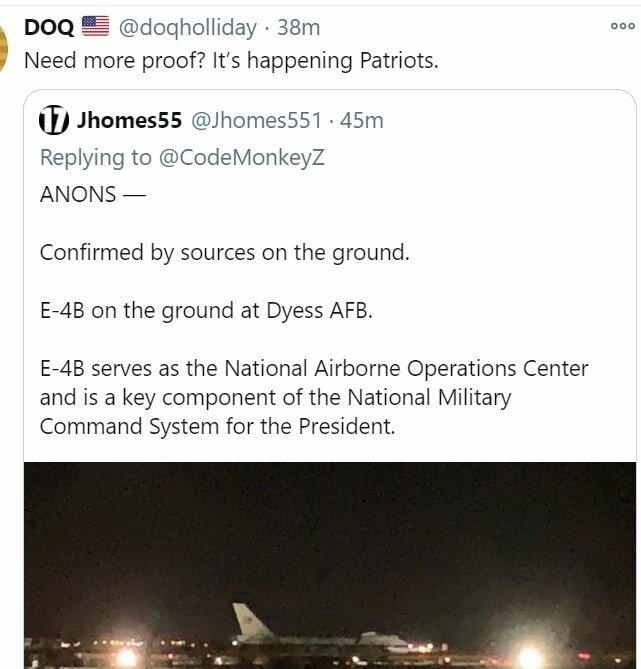Follow the @CodeMonkeyZ mention link
Image resolution: width=641 pixels, height=669 pixels.
point(238,157)
